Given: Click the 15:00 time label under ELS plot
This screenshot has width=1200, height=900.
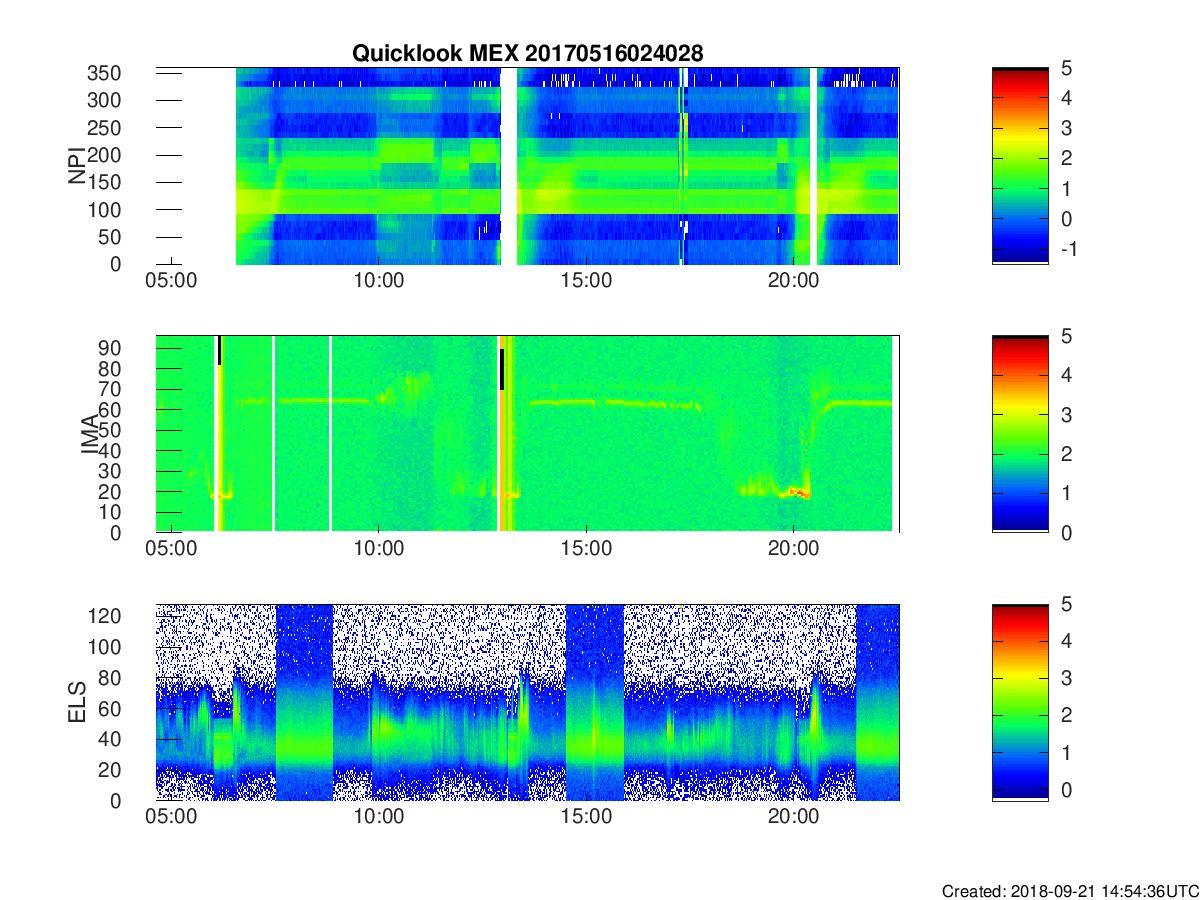Looking at the screenshot, I should (586, 817).
